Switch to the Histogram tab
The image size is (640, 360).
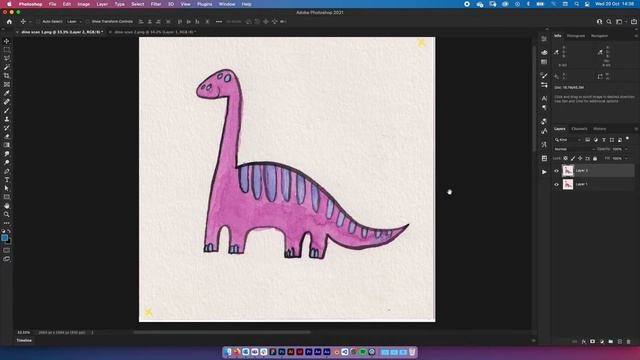click(576, 36)
